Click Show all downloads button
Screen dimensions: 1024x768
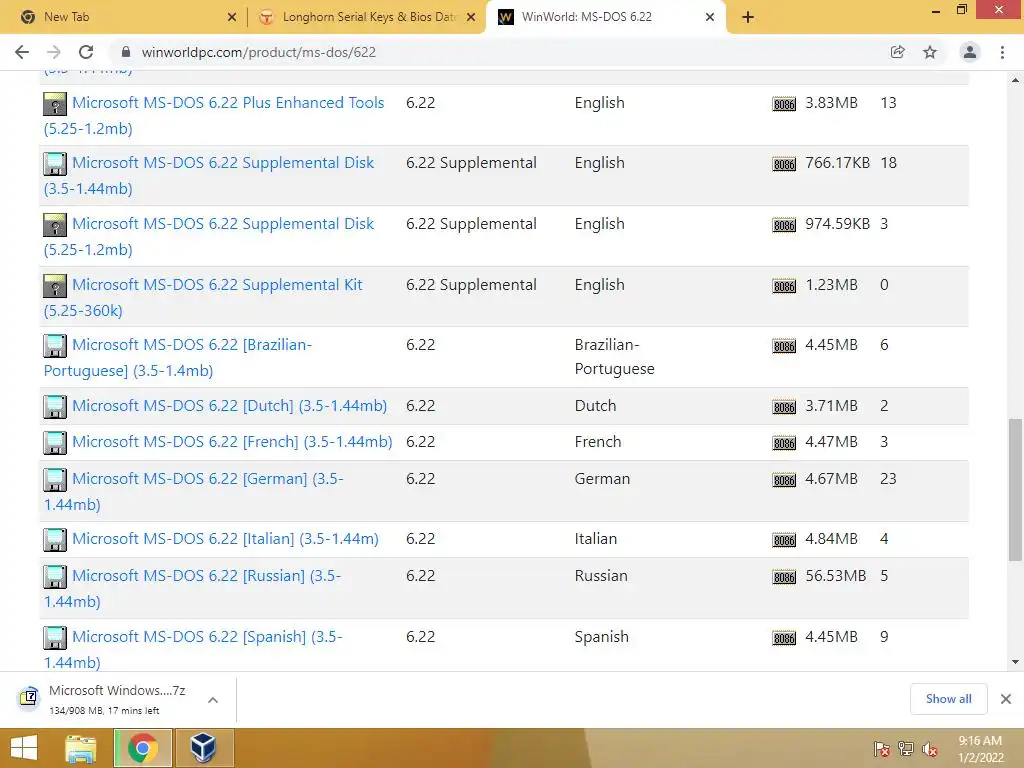[948, 699]
